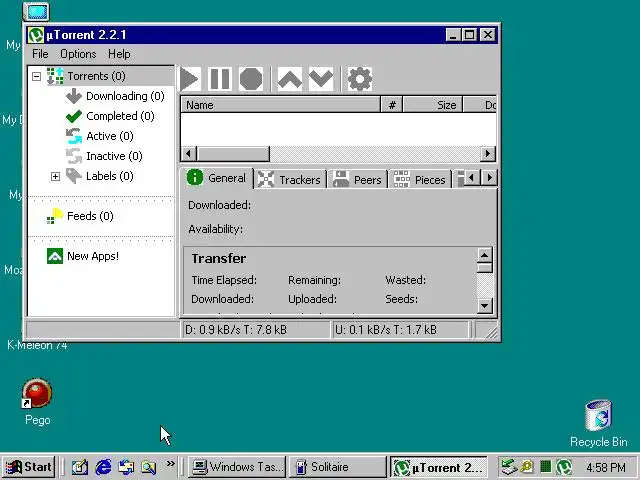Click torrent list scroll left arrow
Image resolution: width=640 pixels, height=480 pixels.
(x=189, y=154)
